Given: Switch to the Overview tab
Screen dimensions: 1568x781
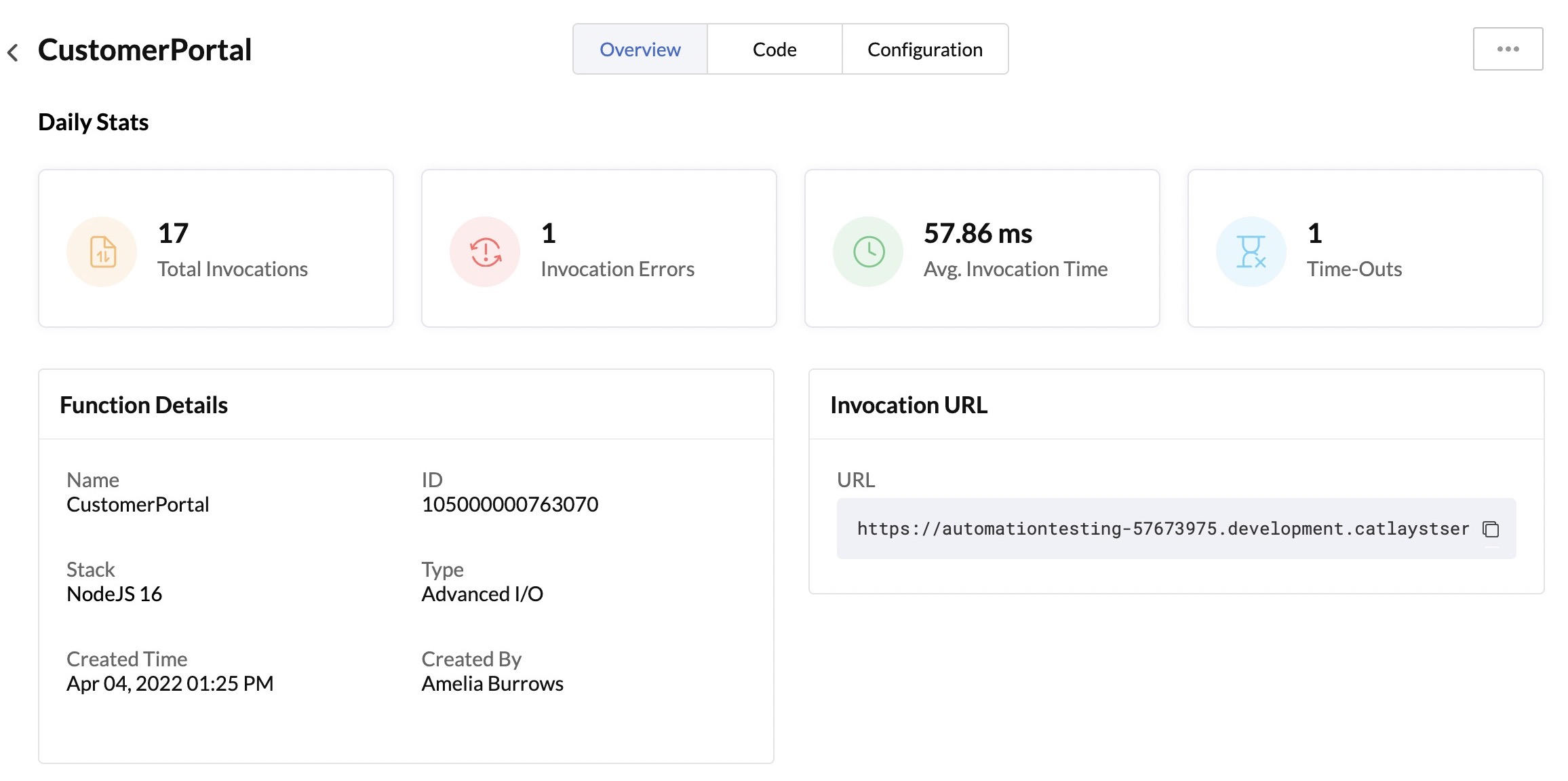Looking at the screenshot, I should click(640, 50).
